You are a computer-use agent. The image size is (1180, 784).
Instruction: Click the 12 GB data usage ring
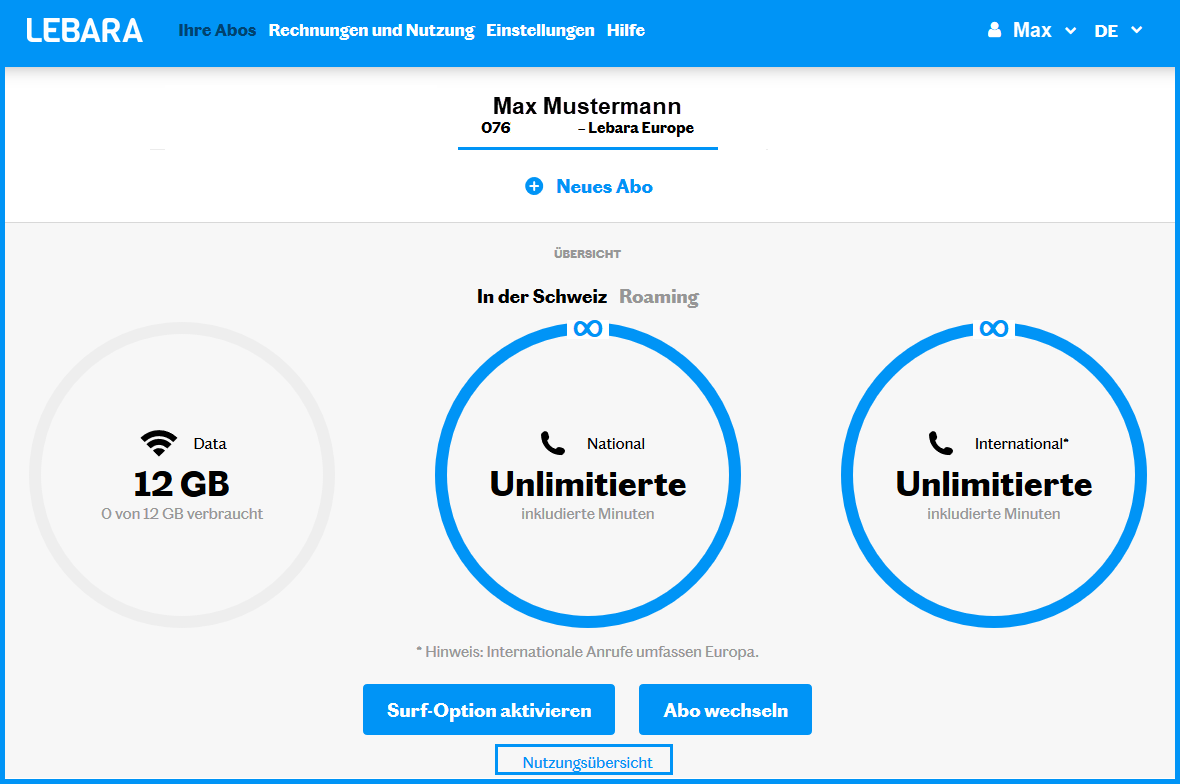pos(182,475)
